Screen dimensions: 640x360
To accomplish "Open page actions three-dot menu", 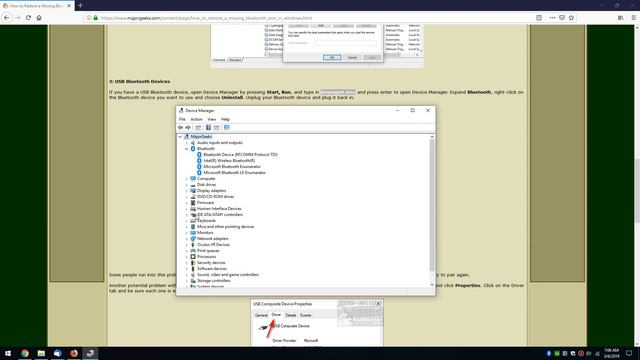I will (552, 18).
